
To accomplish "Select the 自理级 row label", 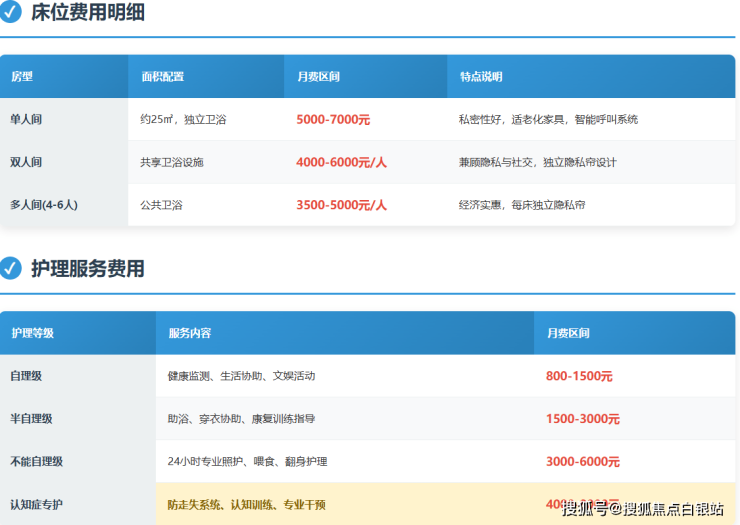I will [26, 376].
